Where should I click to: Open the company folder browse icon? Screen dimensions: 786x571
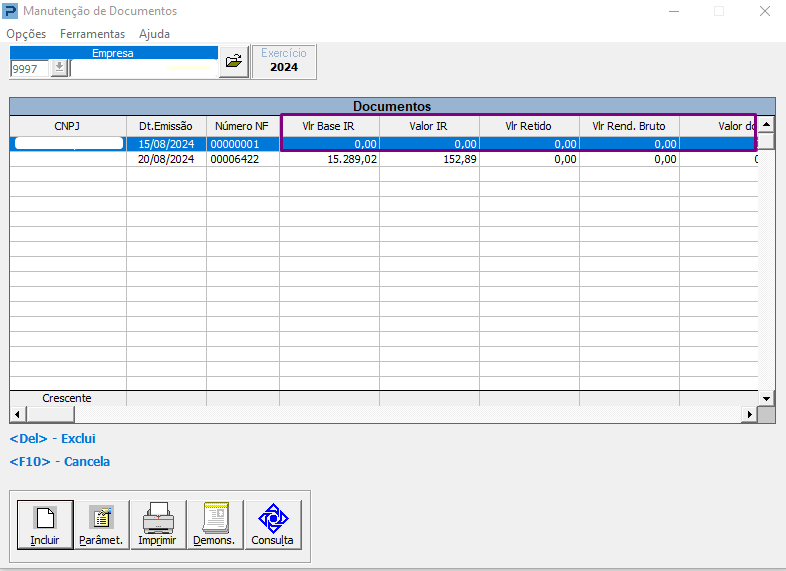[233, 61]
